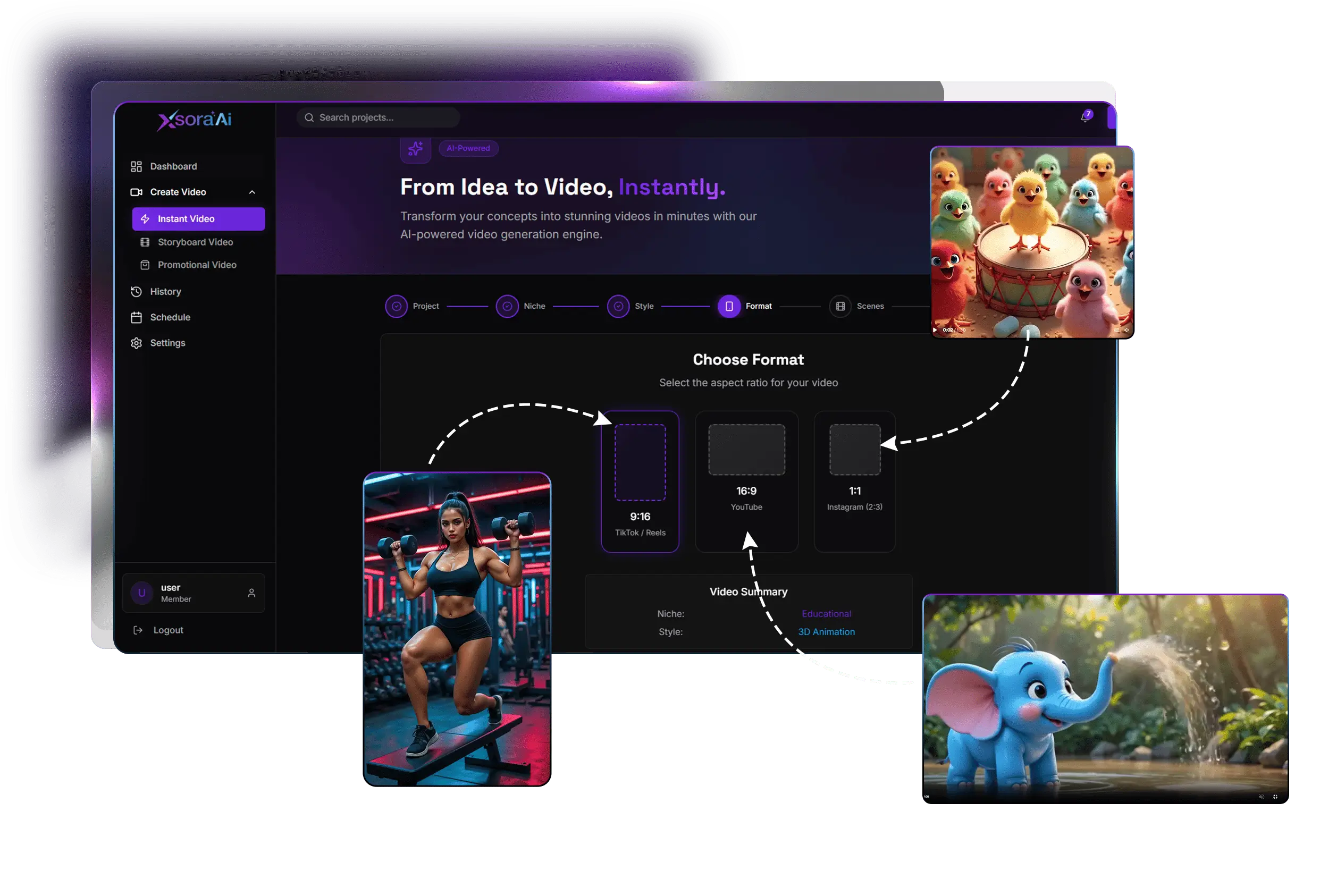Go to the Niche step circle
The image size is (1320, 896).
(x=507, y=306)
